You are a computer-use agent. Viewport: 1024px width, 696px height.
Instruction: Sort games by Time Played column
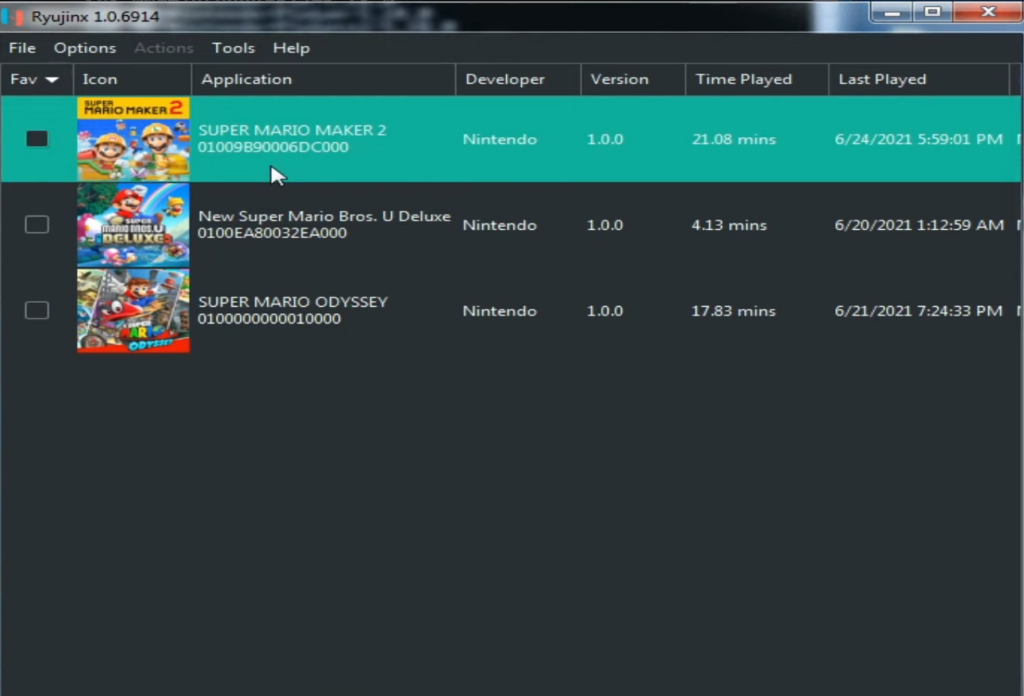tap(757, 79)
